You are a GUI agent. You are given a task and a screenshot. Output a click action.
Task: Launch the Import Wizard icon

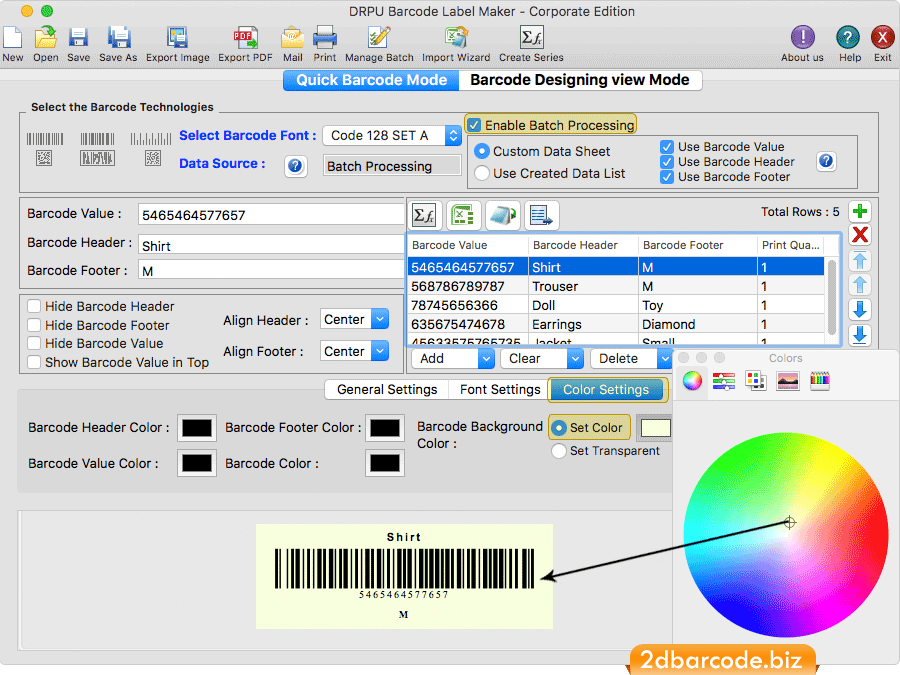pyautogui.click(x=456, y=37)
